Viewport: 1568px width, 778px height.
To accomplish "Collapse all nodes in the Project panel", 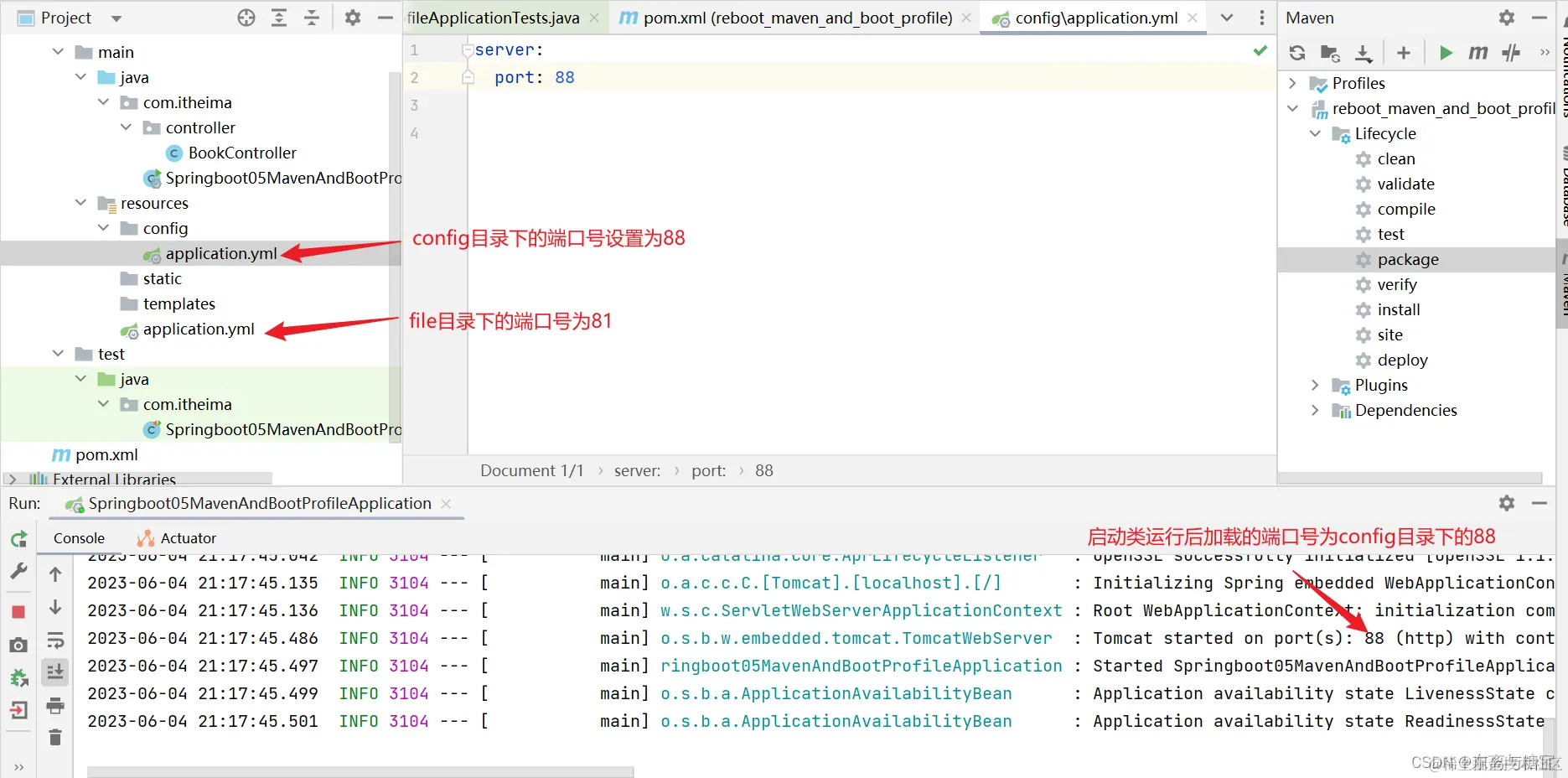I will (x=312, y=18).
